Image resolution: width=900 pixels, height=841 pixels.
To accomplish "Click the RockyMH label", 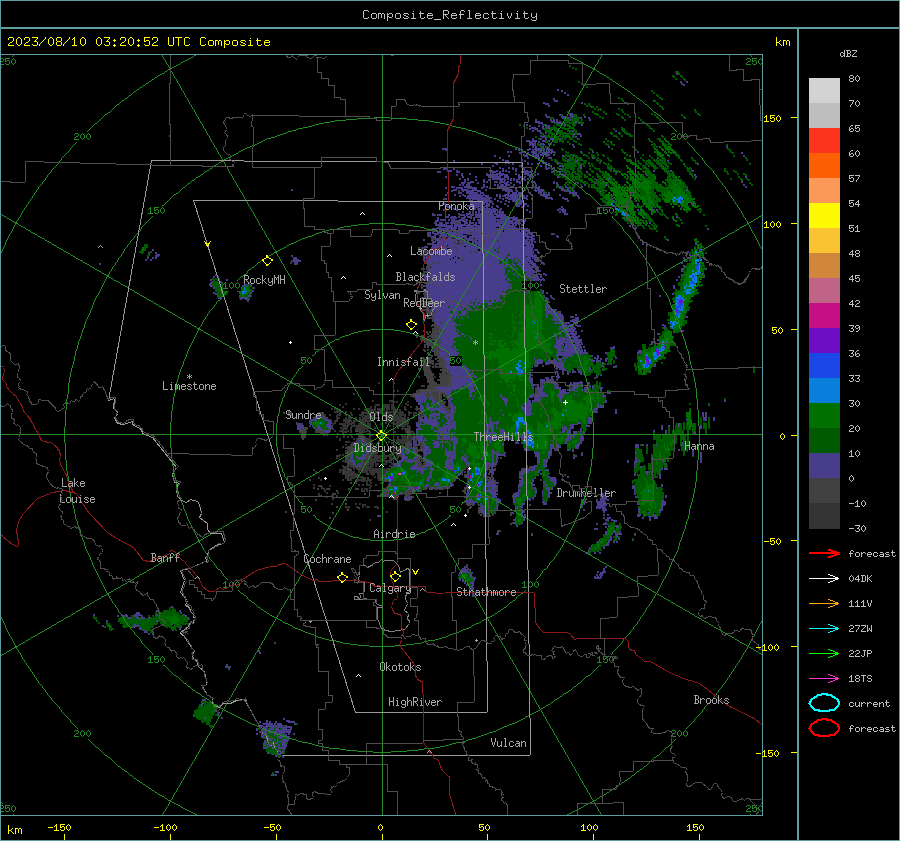I will [x=264, y=280].
